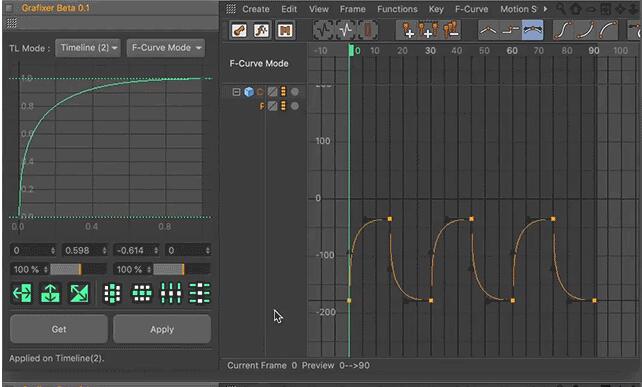Click the dashed-frame vertical bar toolbar icon

tap(368, 30)
